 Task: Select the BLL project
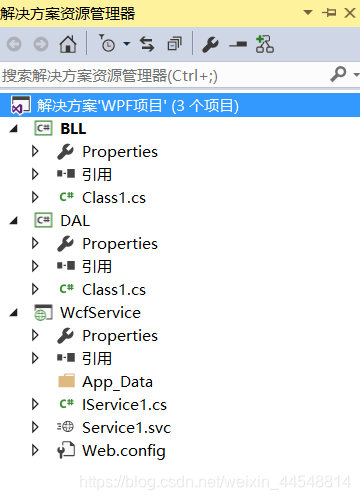tap(73, 129)
